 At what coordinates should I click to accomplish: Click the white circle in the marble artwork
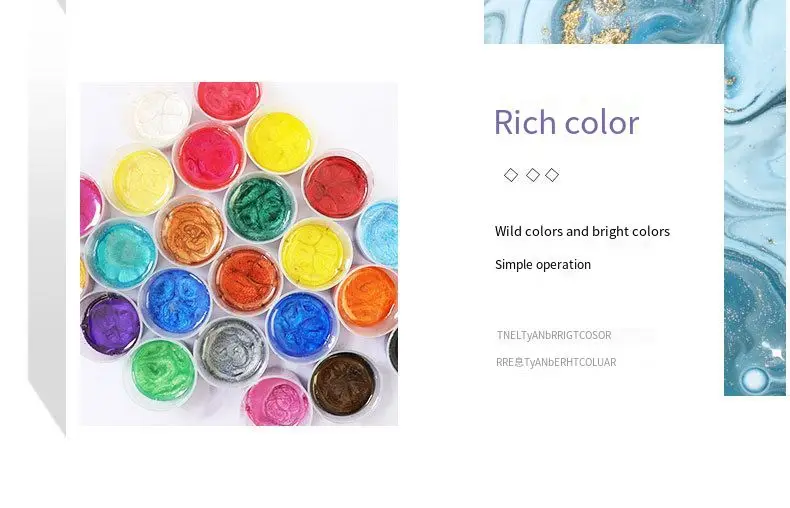(x=755, y=379)
